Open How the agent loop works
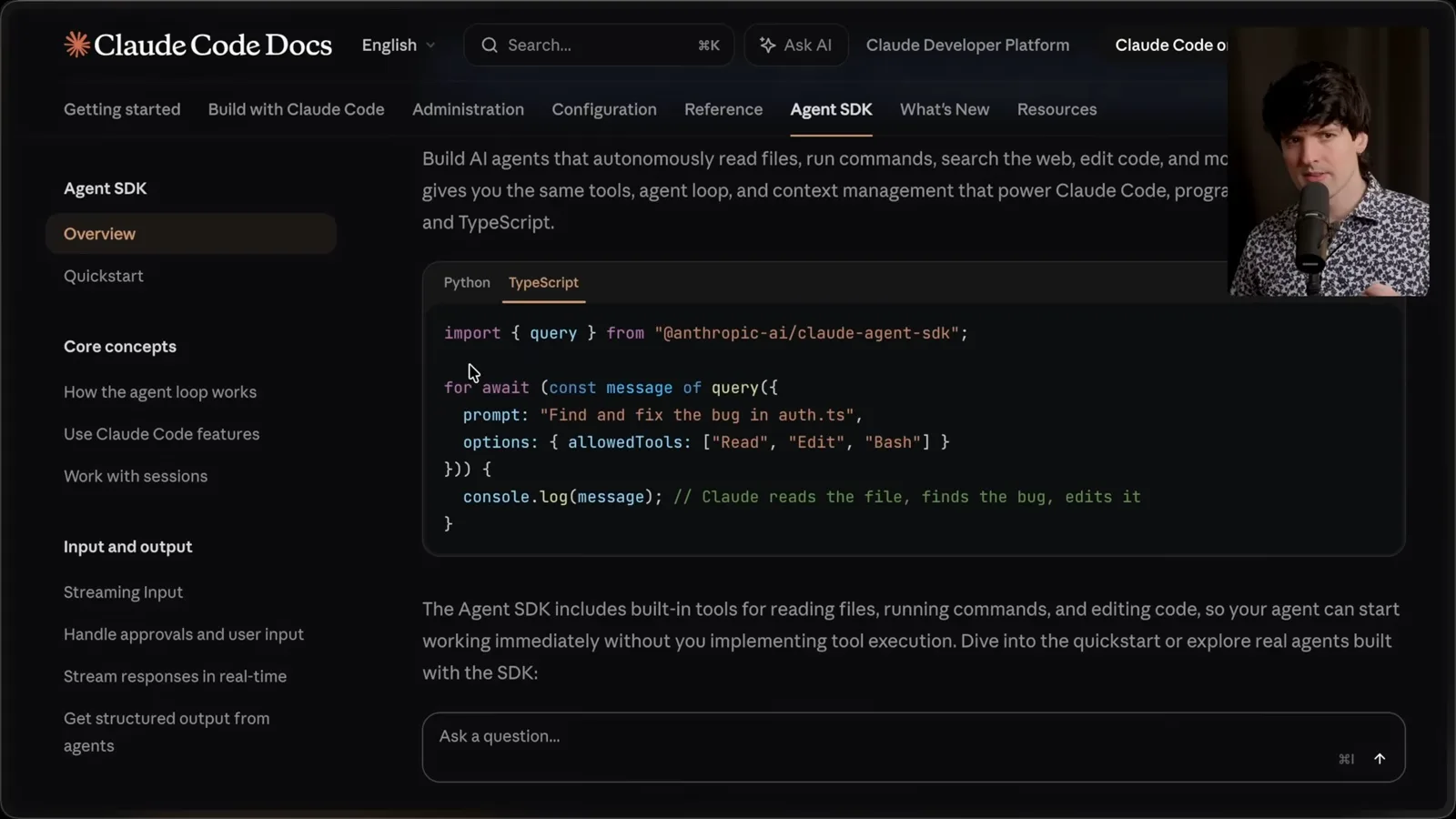The image size is (1456, 819). tap(160, 392)
